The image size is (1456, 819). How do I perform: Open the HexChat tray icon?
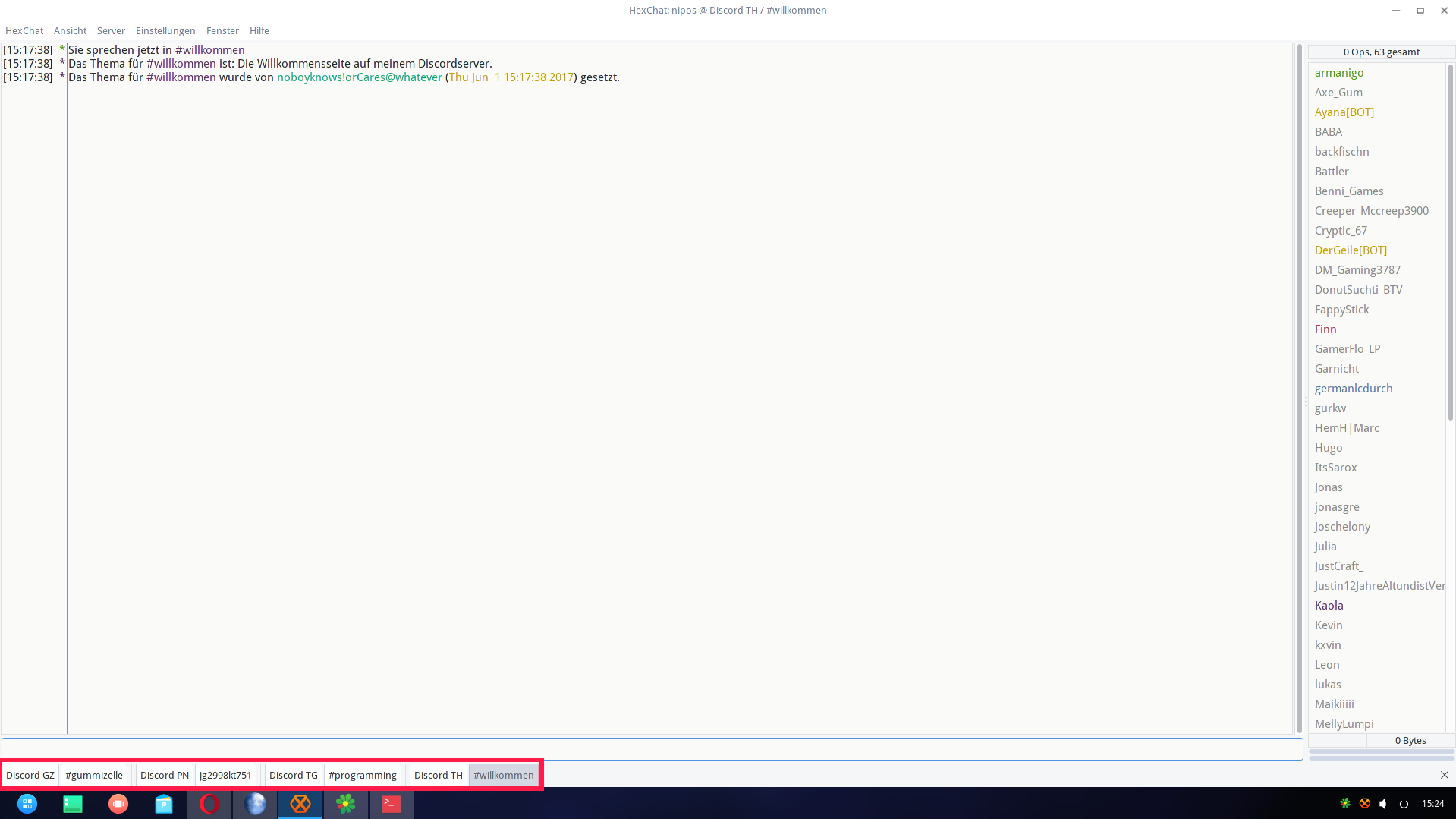tap(1364, 803)
